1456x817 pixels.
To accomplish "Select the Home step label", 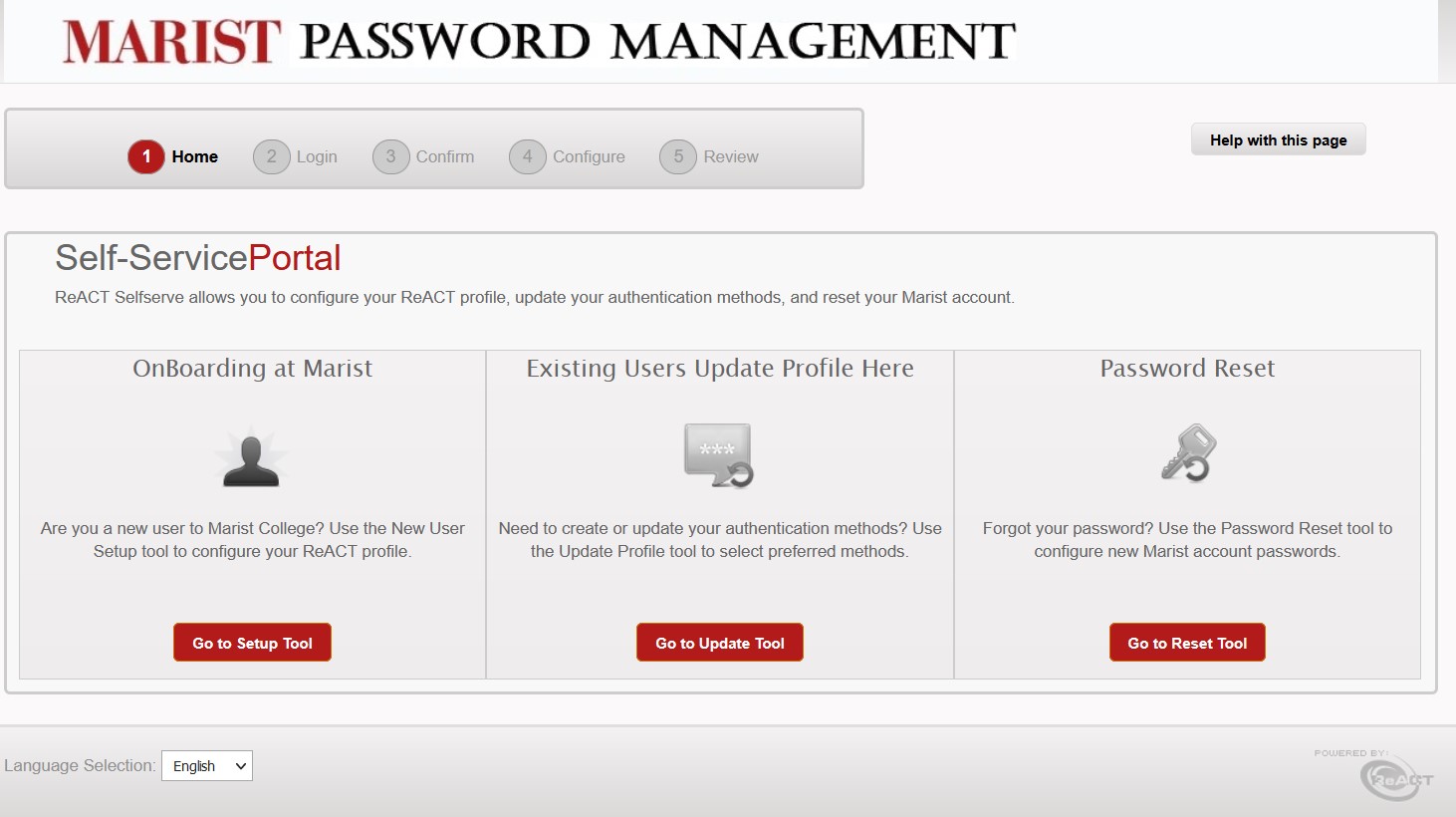I will pos(194,156).
